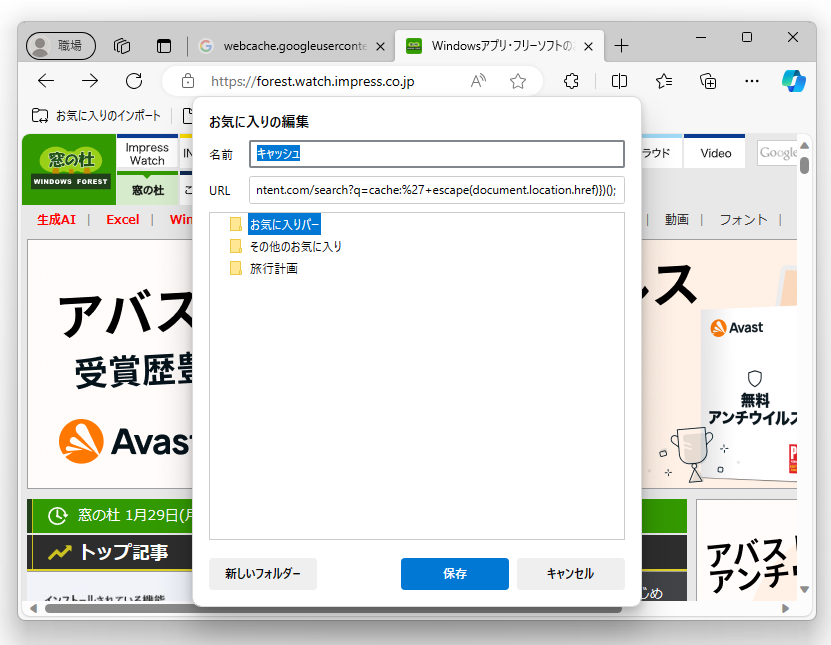Screen dimensions: 831x645
Task: Click the lock icon in the address bar
Action: point(187,81)
